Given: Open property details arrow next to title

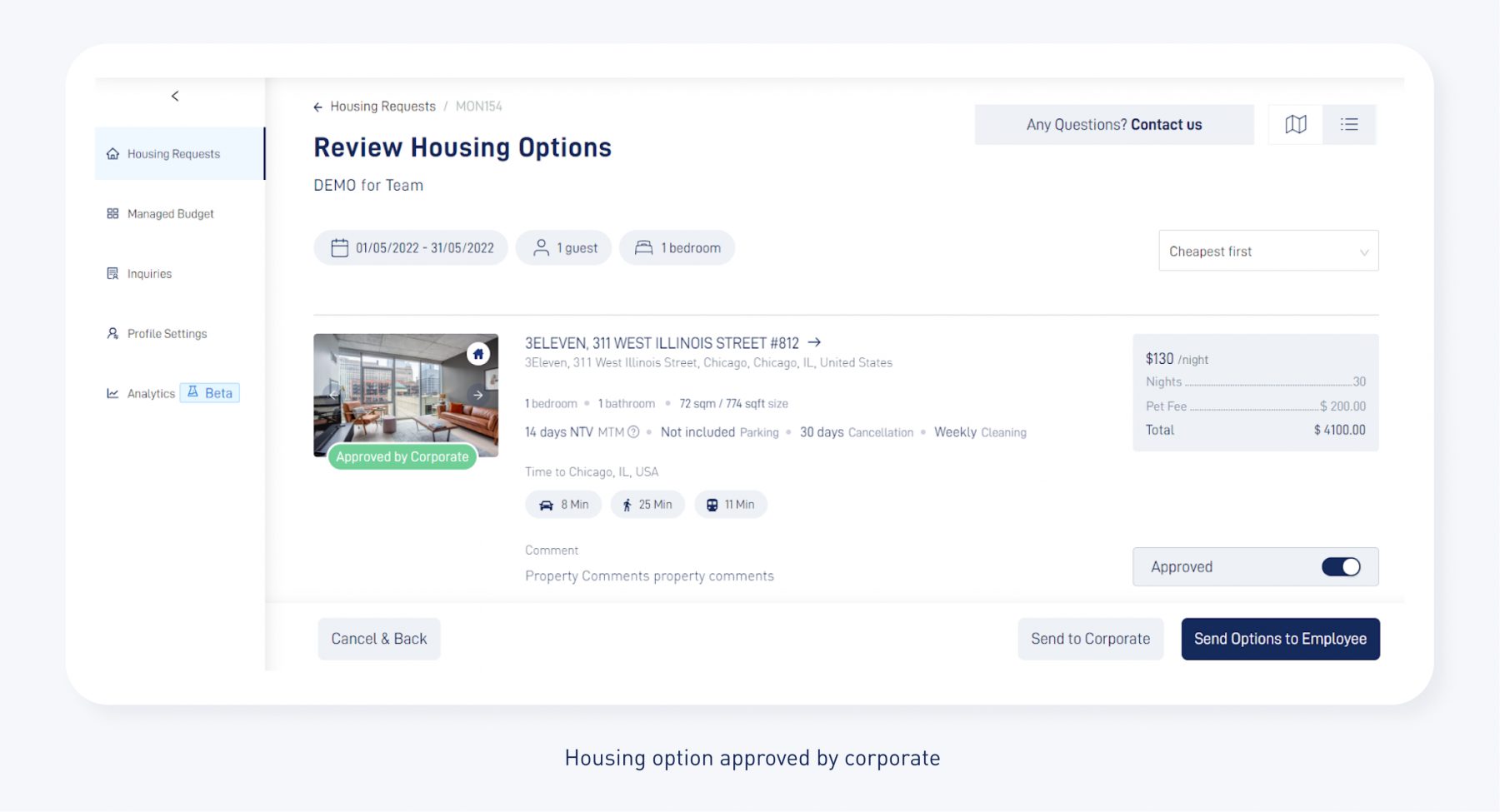Looking at the screenshot, I should coord(814,342).
